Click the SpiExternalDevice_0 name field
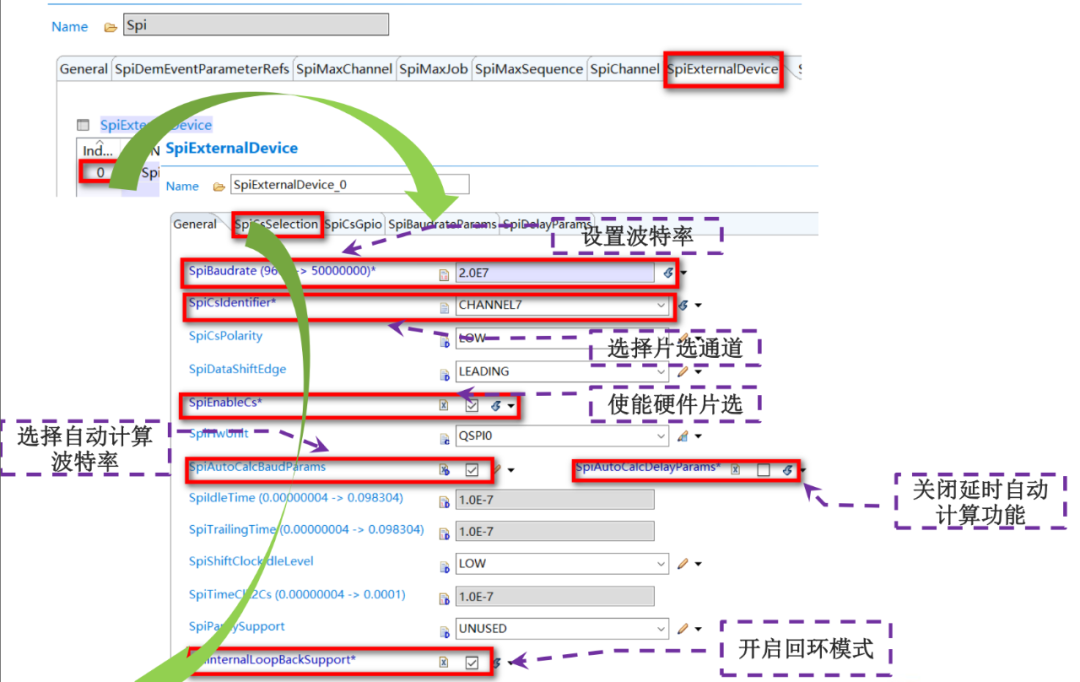This screenshot has width=1080, height=682. (350, 185)
